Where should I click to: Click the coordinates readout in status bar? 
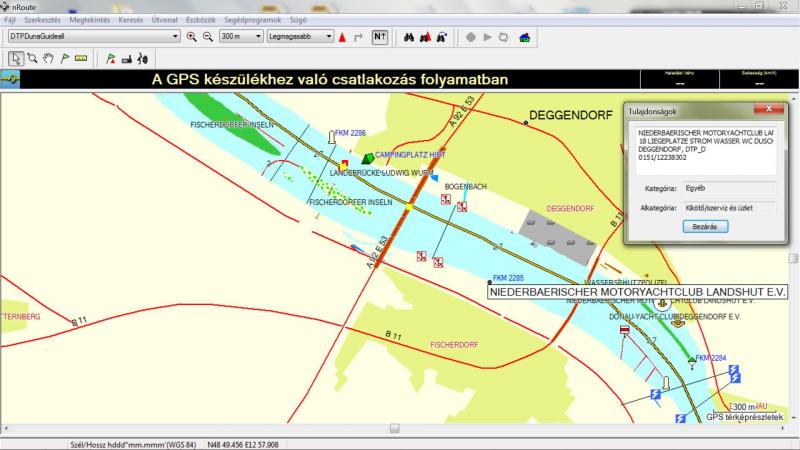click(243, 445)
